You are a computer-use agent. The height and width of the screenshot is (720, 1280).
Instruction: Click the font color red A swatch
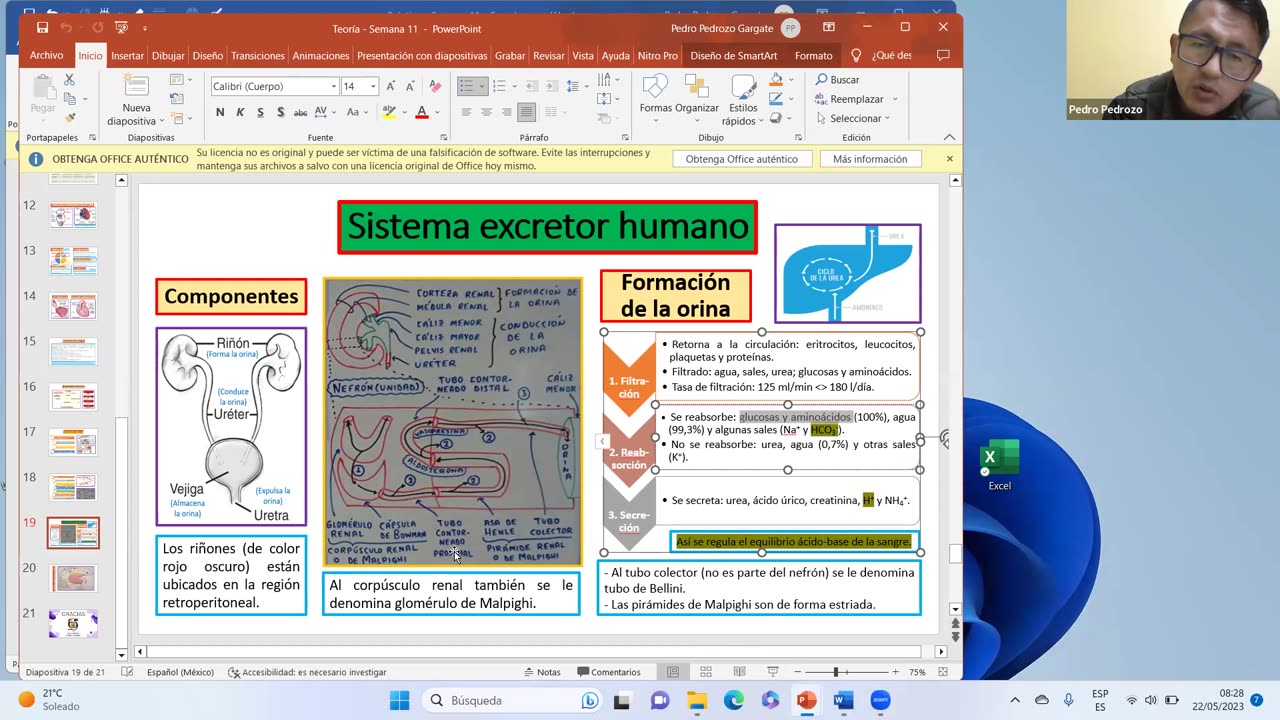(x=421, y=112)
